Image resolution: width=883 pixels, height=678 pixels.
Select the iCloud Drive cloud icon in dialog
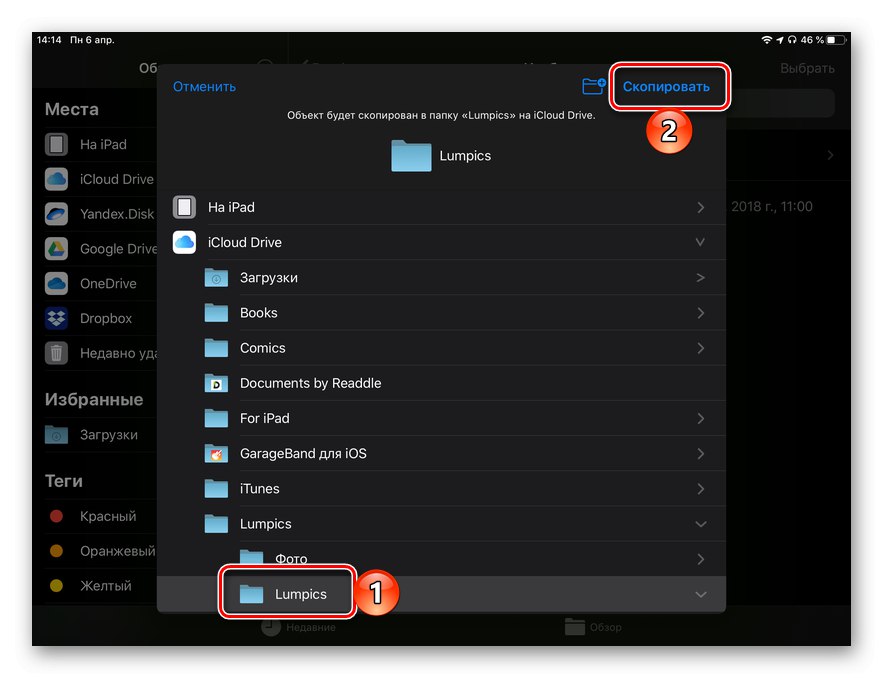tap(184, 242)
